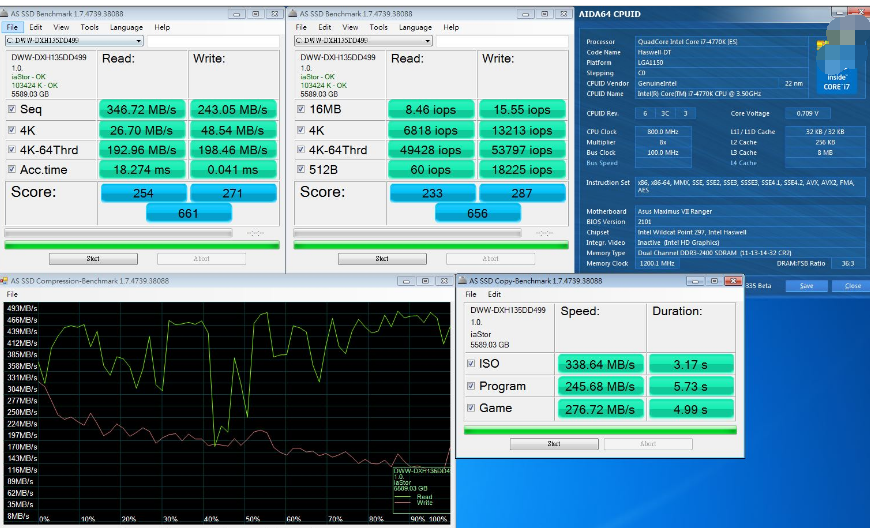
Task: Click the Copy-Benchmark title bar icon
Action: point(463,281)
